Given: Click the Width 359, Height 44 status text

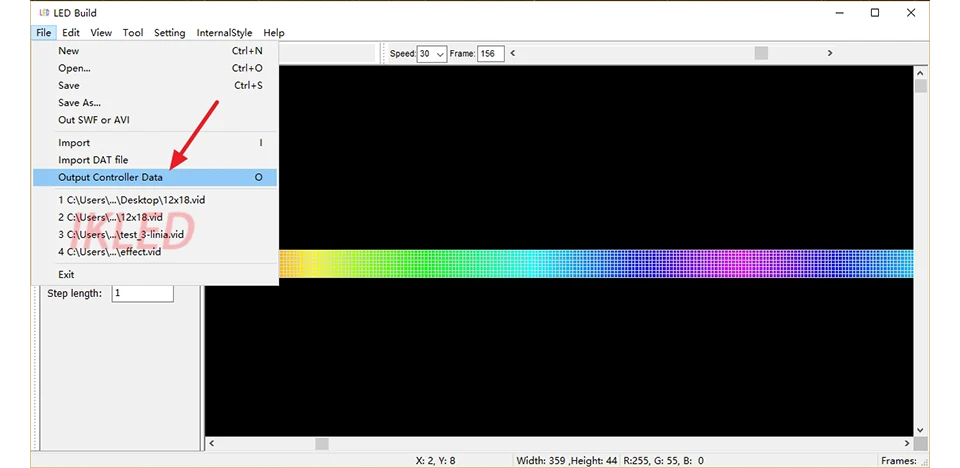Looking at the screenshot, I should click(x=566, y=461).
